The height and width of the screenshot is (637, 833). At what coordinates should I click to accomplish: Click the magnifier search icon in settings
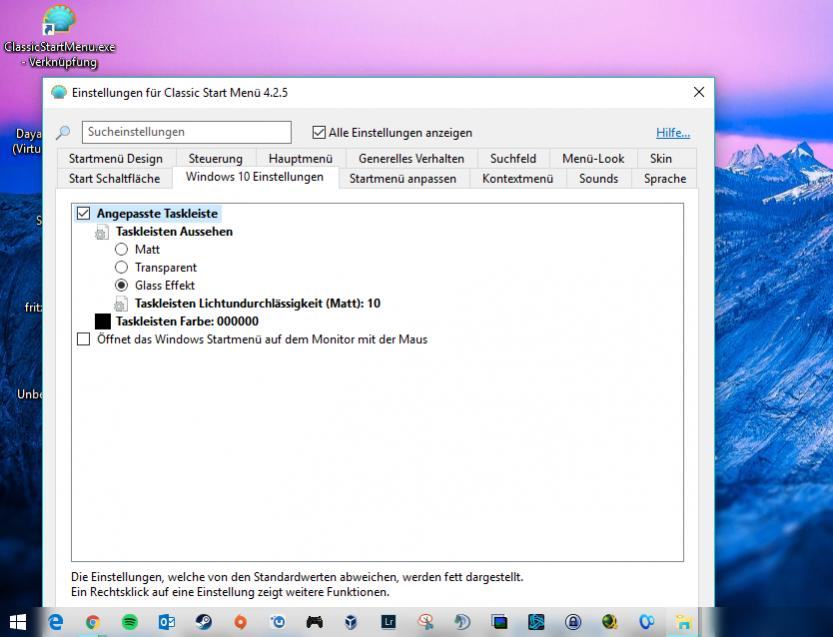[x=63, y=132]
